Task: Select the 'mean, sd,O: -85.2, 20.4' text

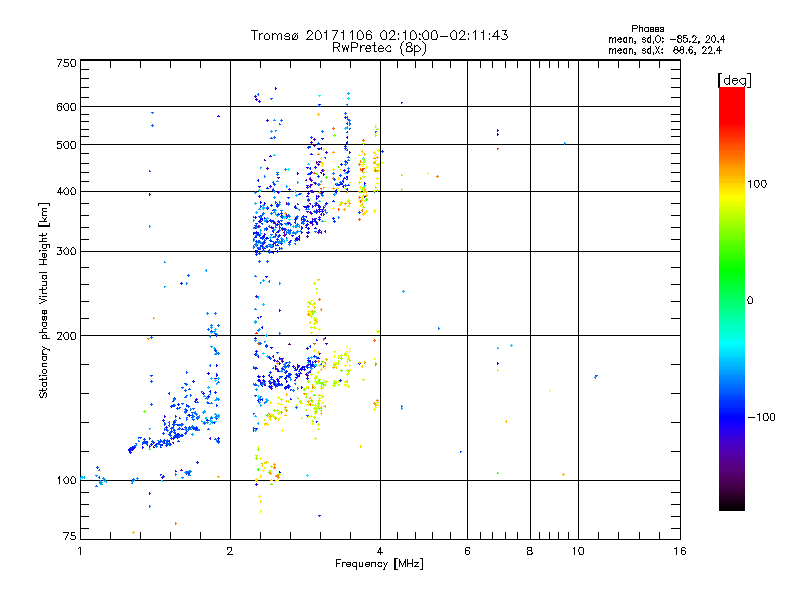Action: click(666, 40)
